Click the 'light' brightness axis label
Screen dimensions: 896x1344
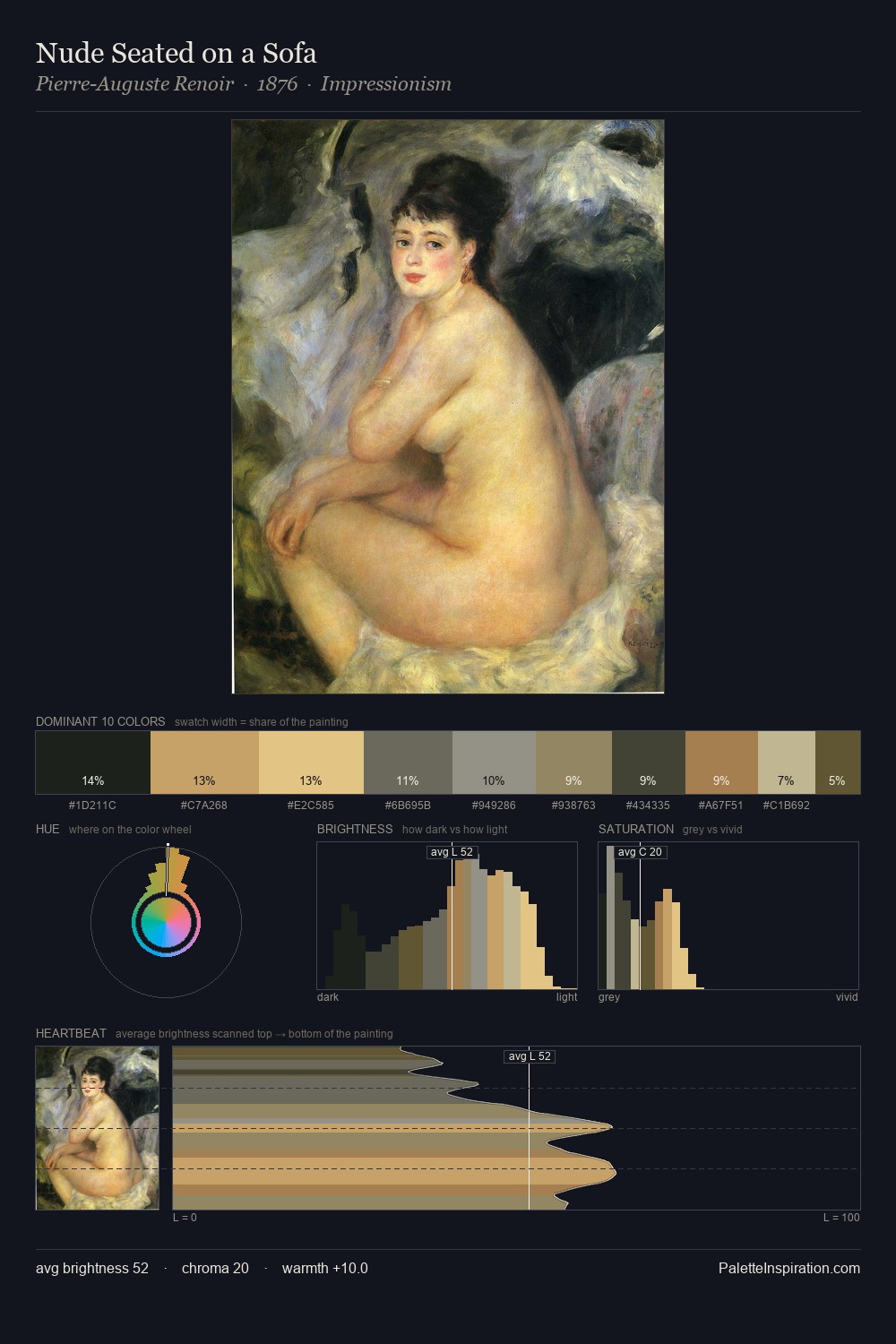point(566,997)
